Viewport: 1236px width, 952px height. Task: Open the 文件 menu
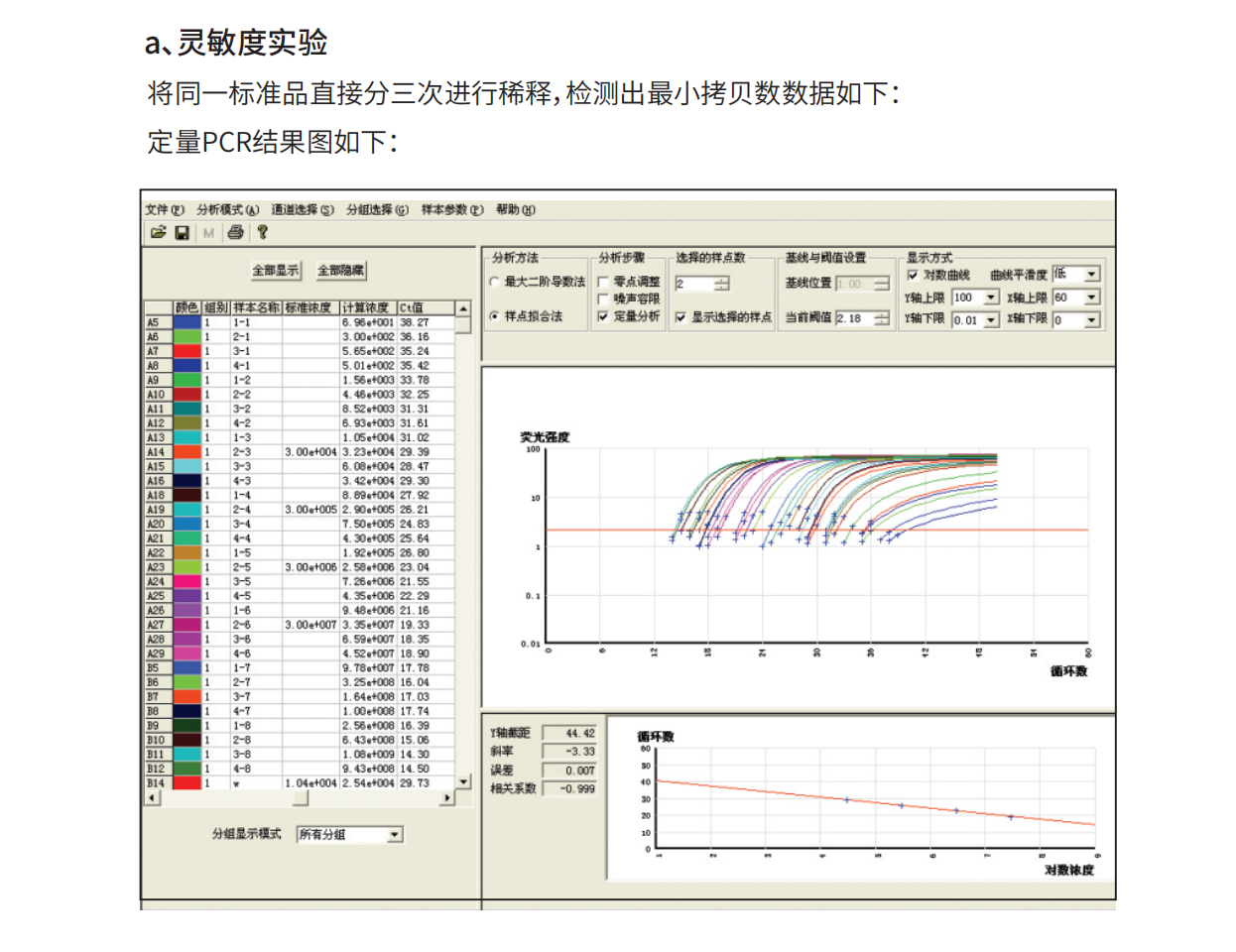tap(165, 209)
